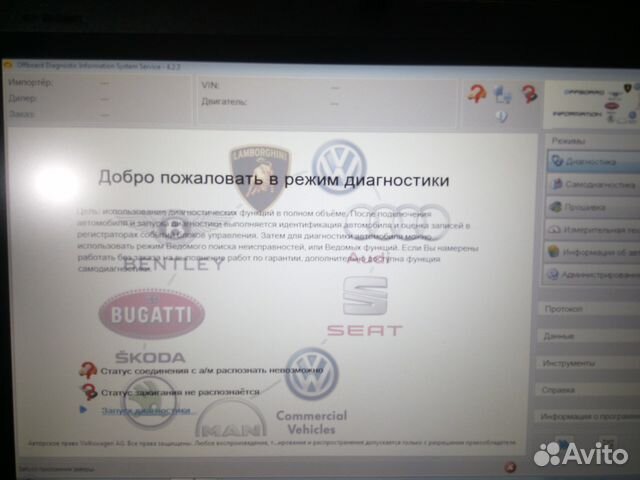Viewport: 640px width, 480px height.
Task: Click ignition status icon above Запуск диагностики
Action: [x=89, y=392]
